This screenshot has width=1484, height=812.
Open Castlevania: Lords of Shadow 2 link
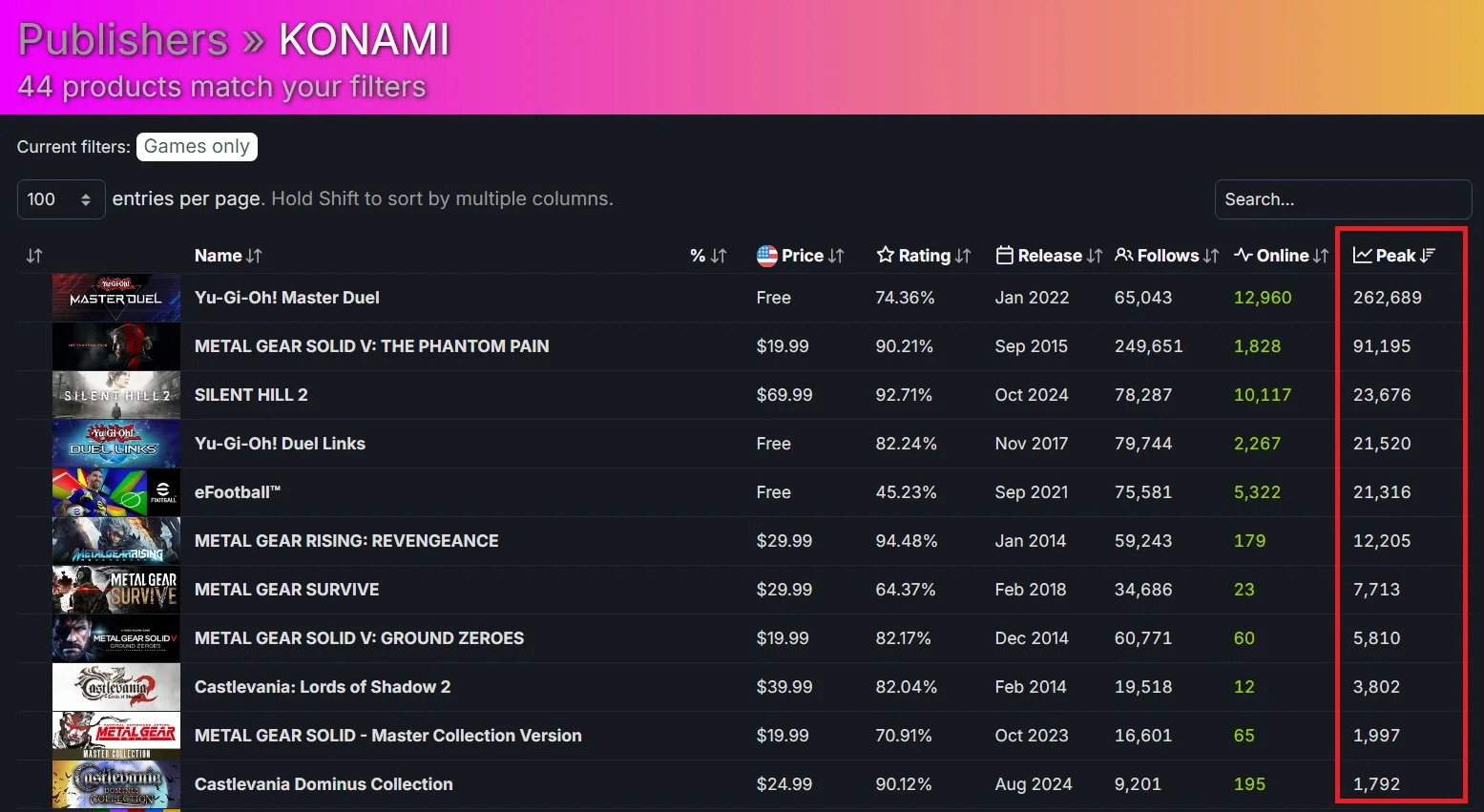pyautogui.click(x=323, y=687)
